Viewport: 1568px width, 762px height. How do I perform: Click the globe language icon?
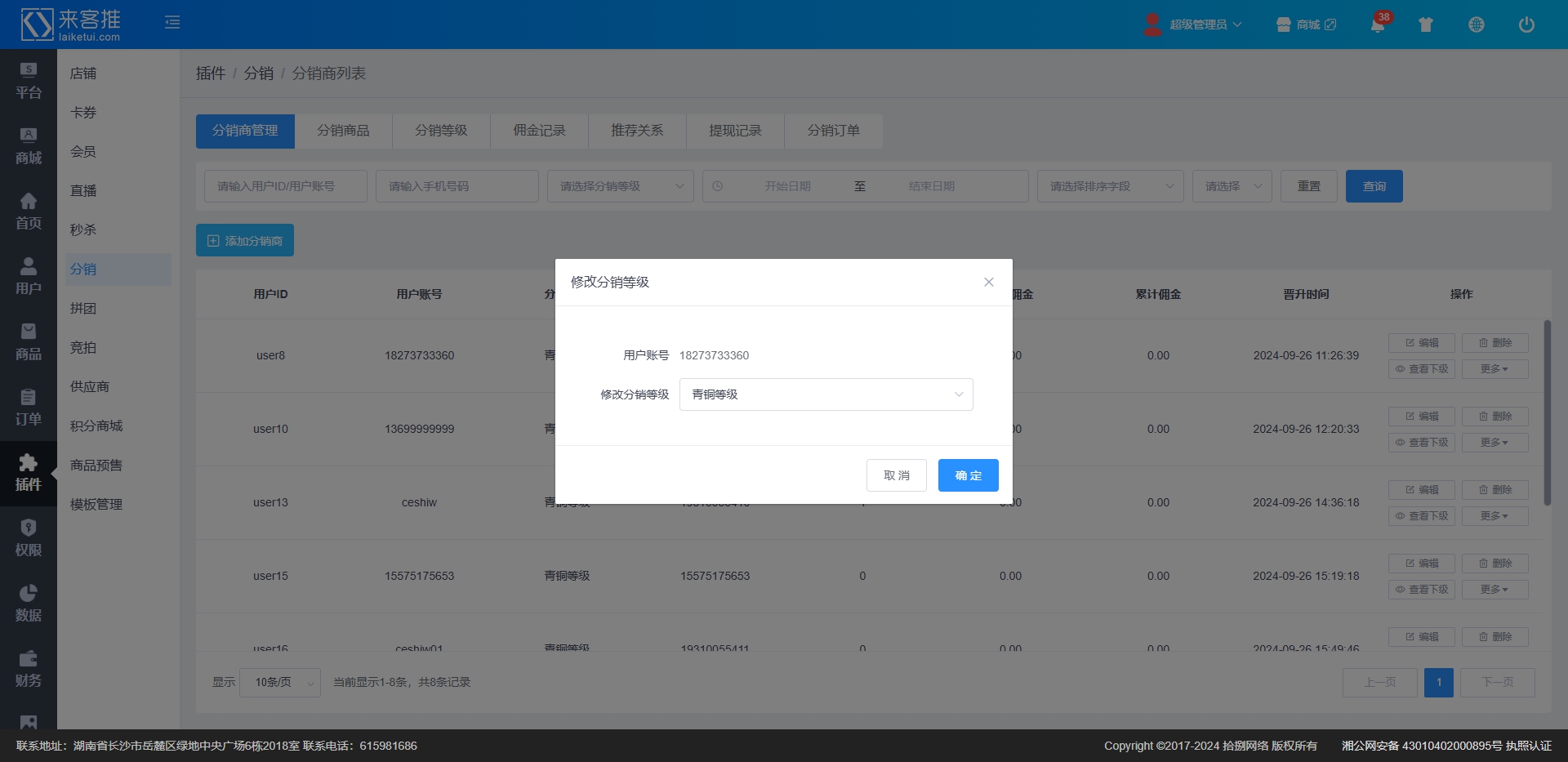click(x=1477, y=25)
